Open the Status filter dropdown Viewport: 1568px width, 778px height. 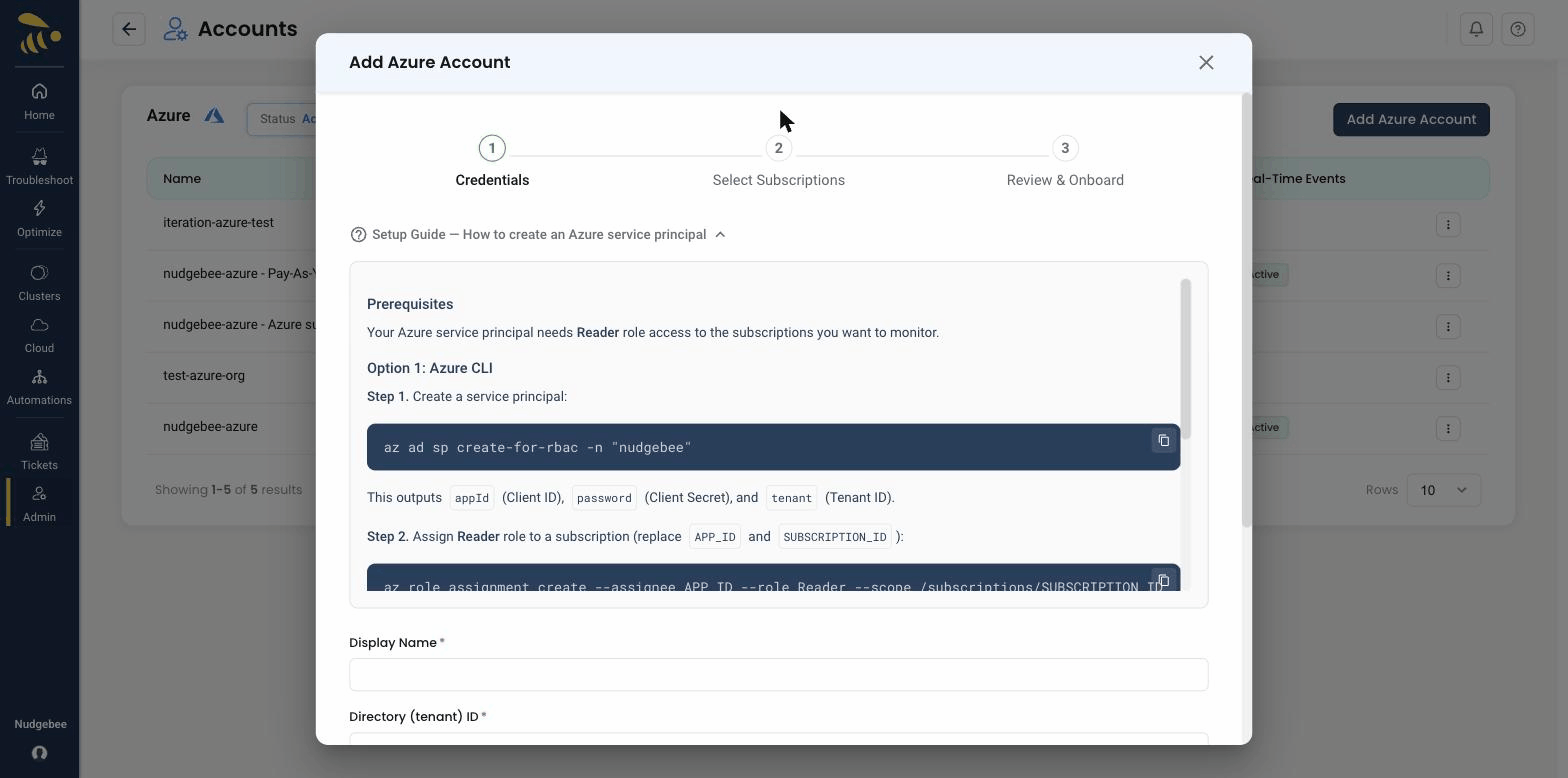click(282, 119)
